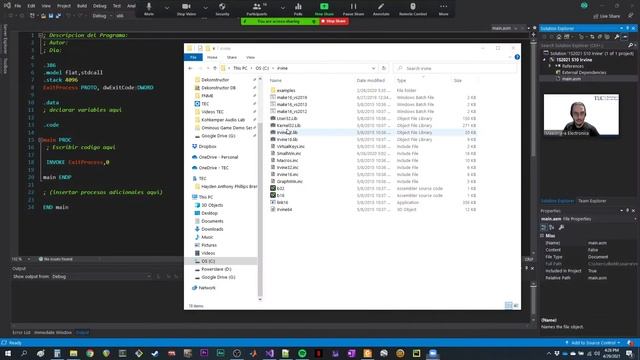Expand options arrow beside Participants
The width and height of the screenshot is (640, 360).
pyautogui.click(x=282, y=8)
